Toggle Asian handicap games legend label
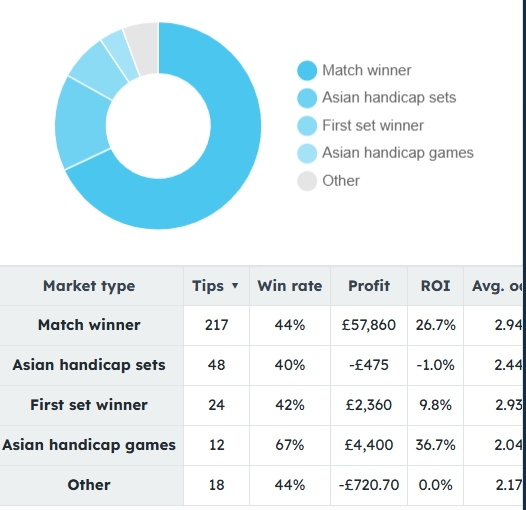This screenshot has height=510, width=526. [x=398, y=153]
